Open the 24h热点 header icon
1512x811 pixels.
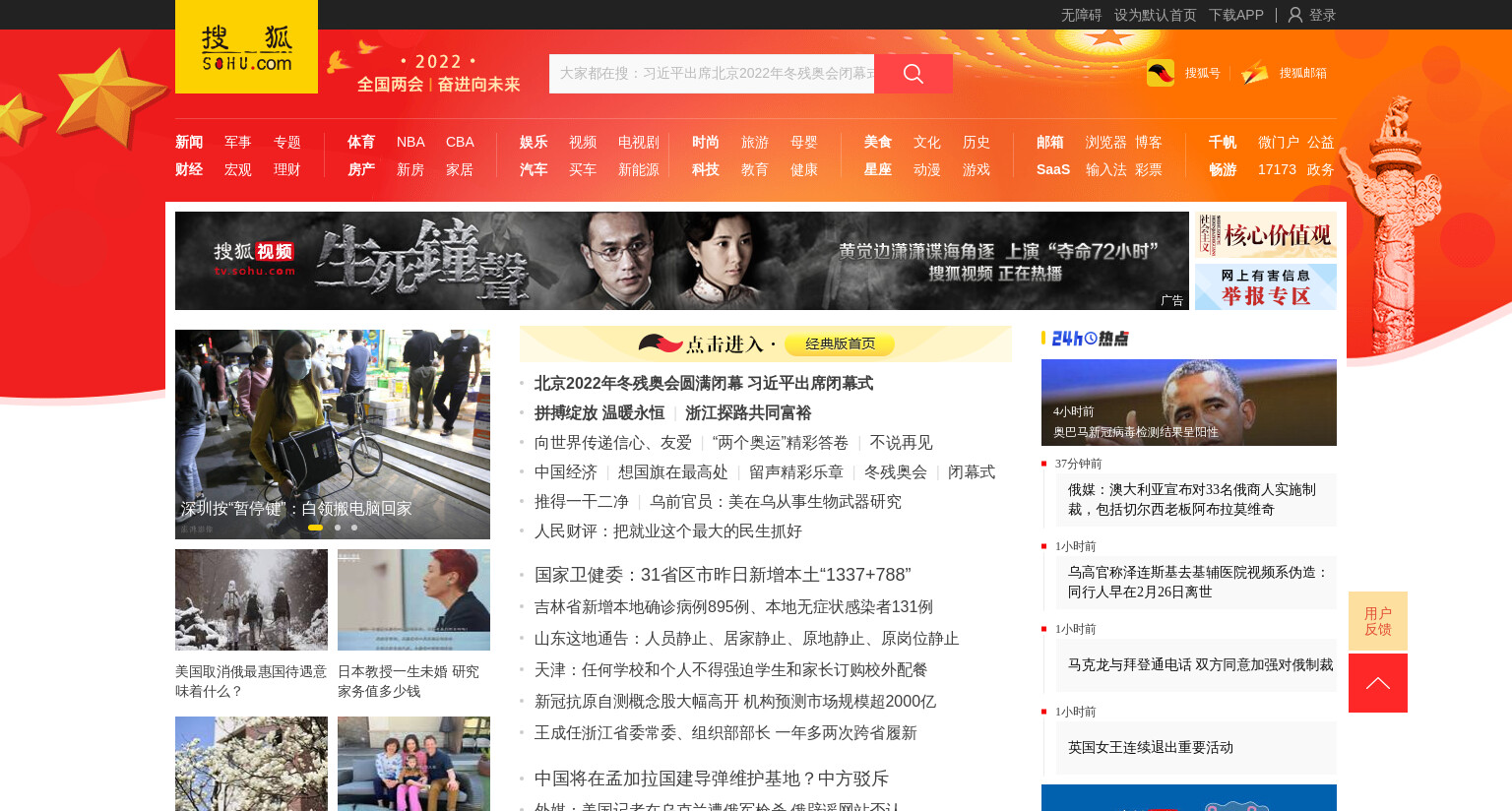point(1091,339)
